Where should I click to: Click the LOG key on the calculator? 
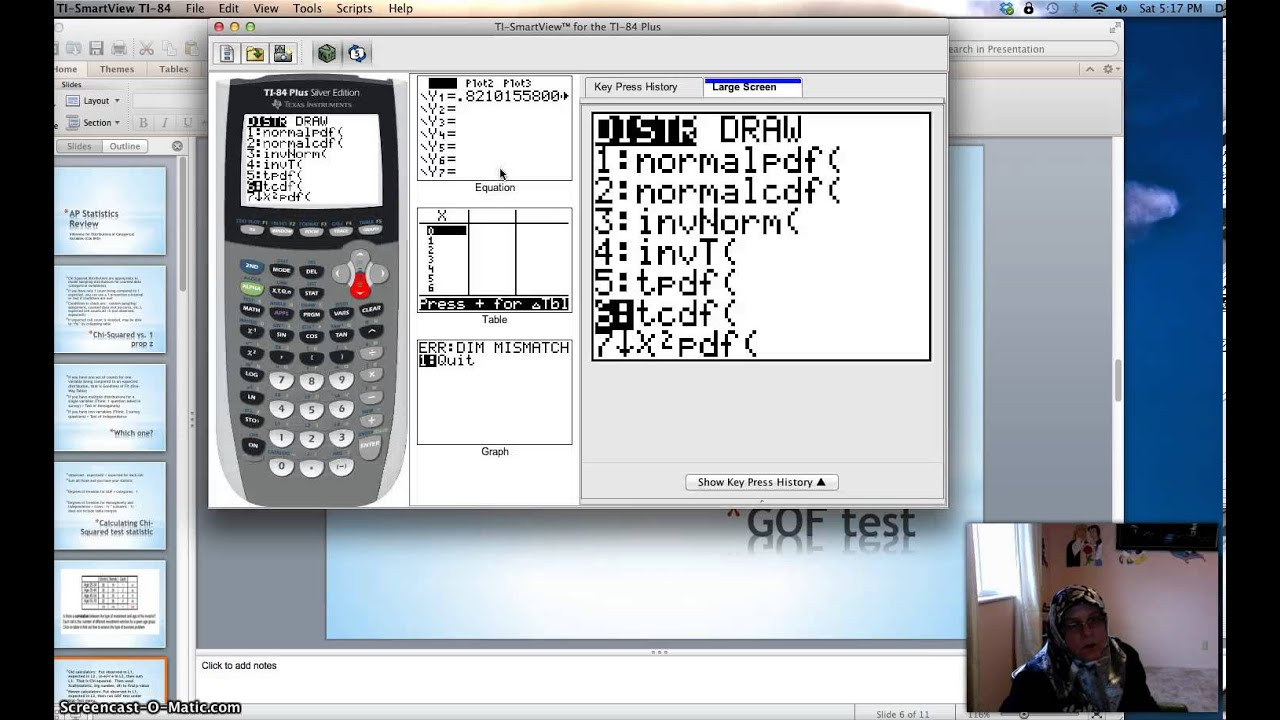tap(251, 374)
